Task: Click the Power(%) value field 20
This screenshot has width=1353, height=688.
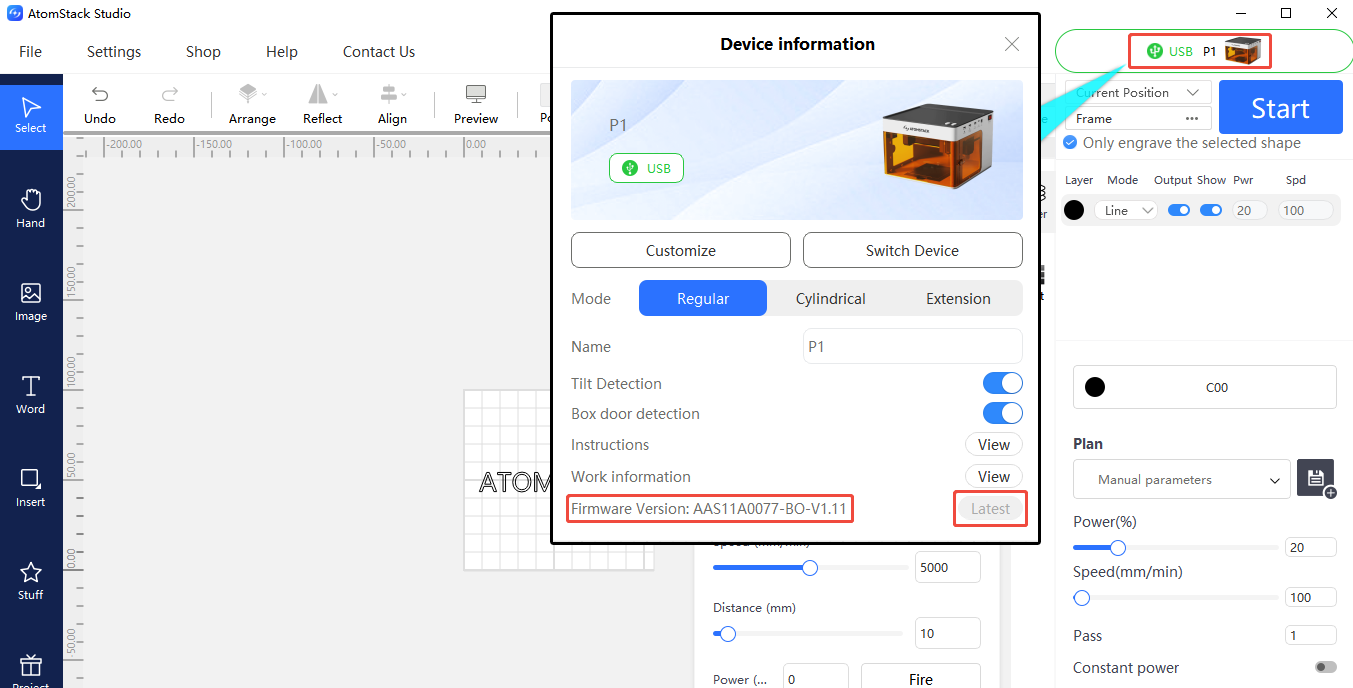Action: tap(1311, 547)
